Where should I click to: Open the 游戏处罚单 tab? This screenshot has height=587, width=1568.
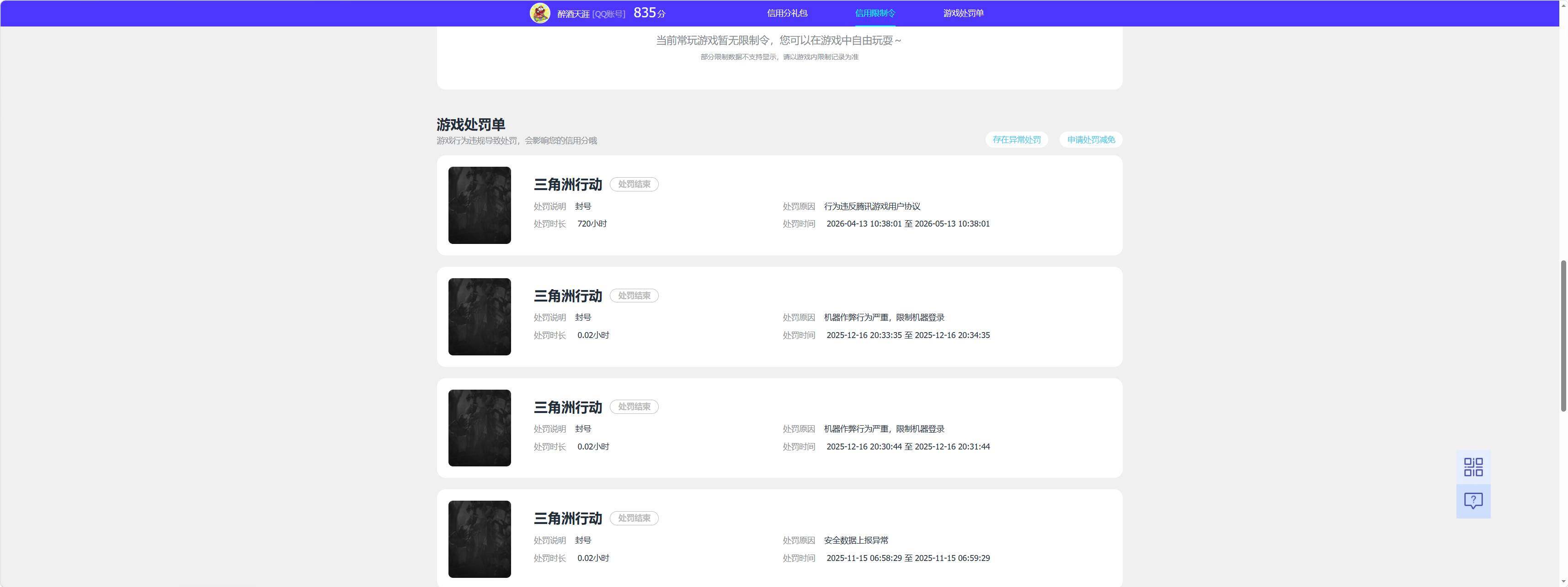[963, 13]
